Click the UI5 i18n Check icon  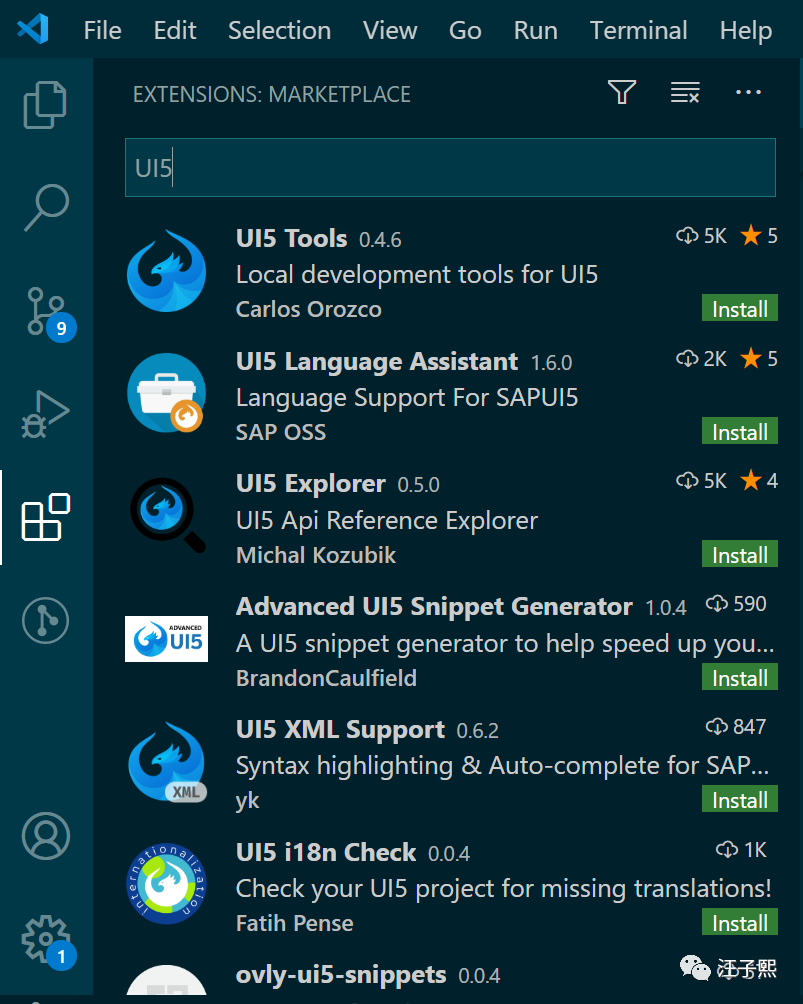coord(166,884)
